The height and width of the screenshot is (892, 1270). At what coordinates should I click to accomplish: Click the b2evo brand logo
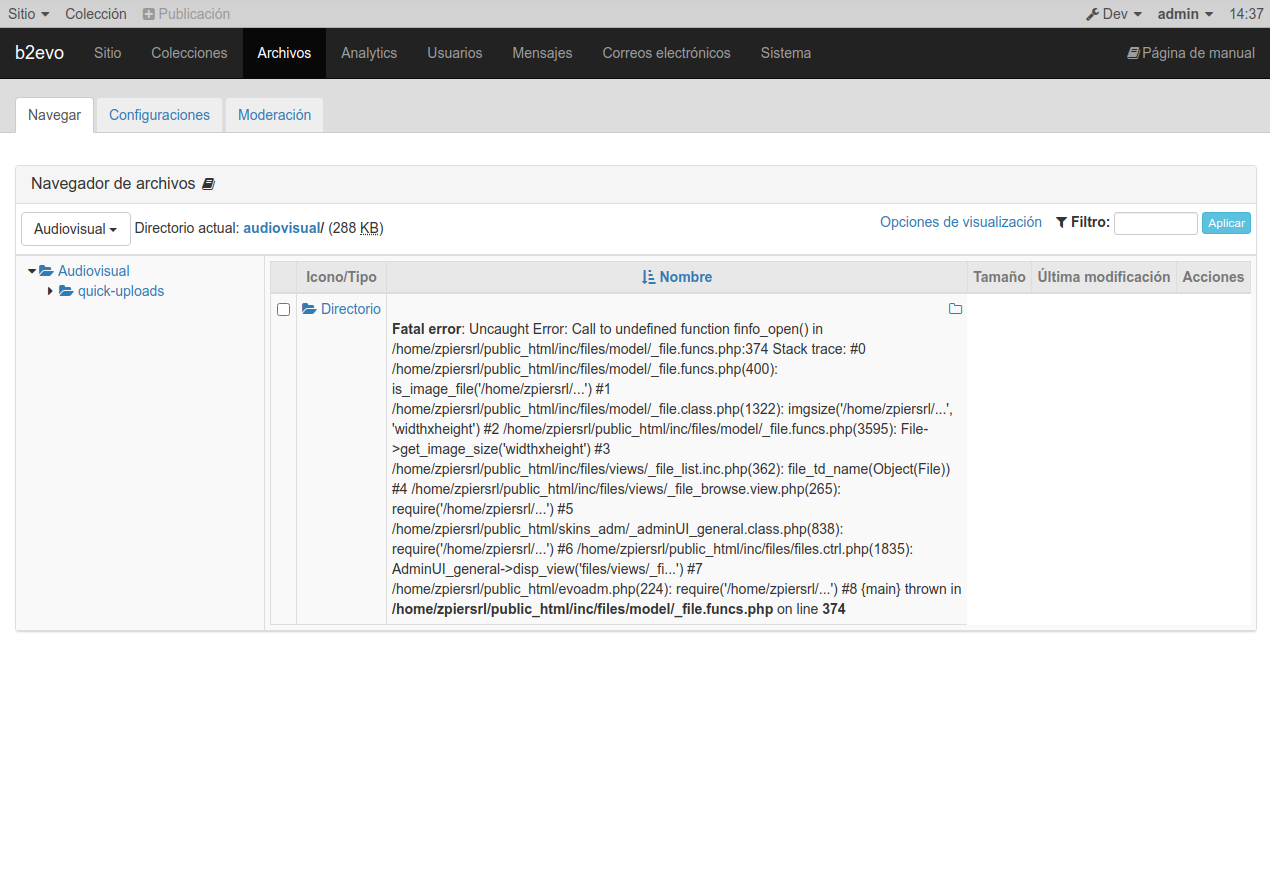point(39,53)
